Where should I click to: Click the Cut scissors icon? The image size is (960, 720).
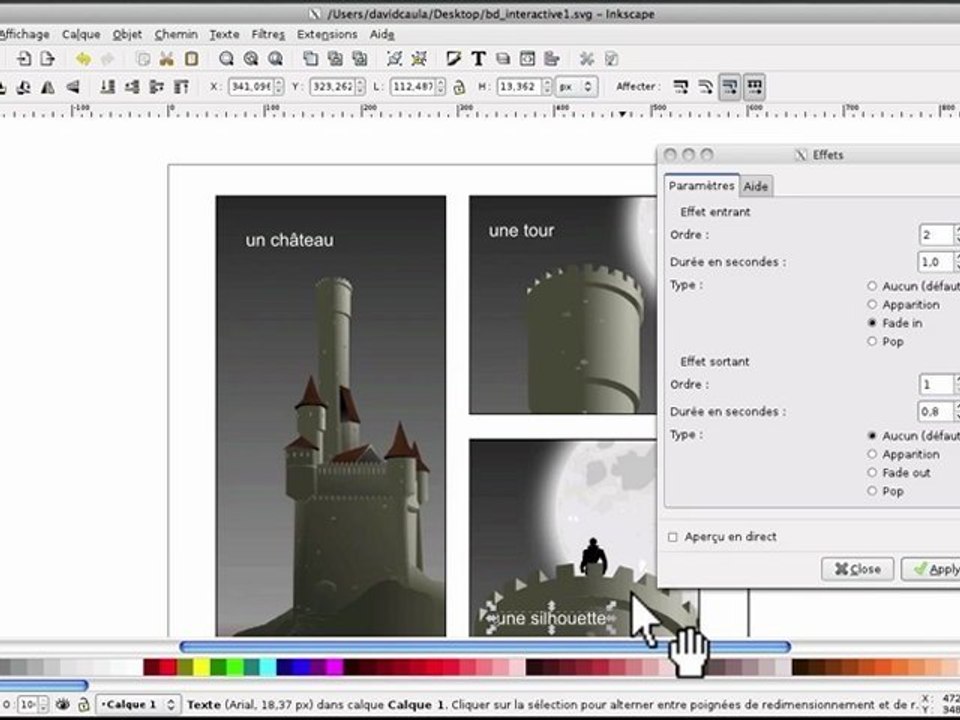[166, 59]
